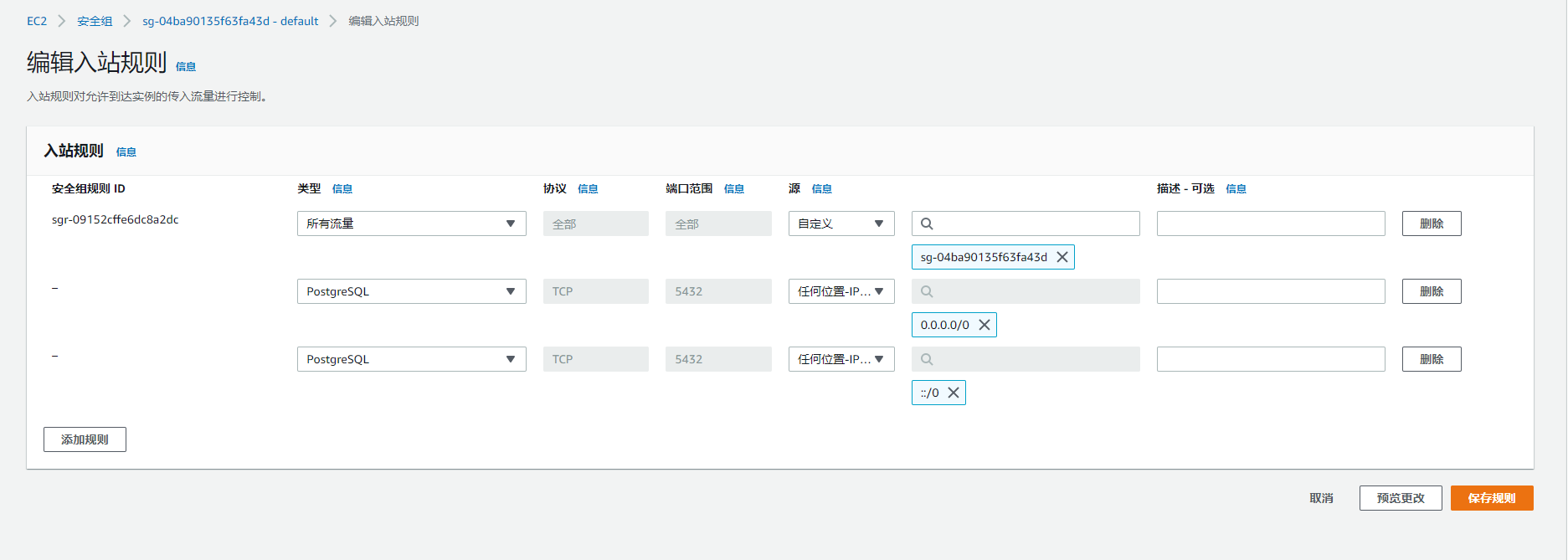The width and height of the screenshot is (1568, 560).
Task: Click the search icon in first rule's source field
Action: (x=927, y=223)
